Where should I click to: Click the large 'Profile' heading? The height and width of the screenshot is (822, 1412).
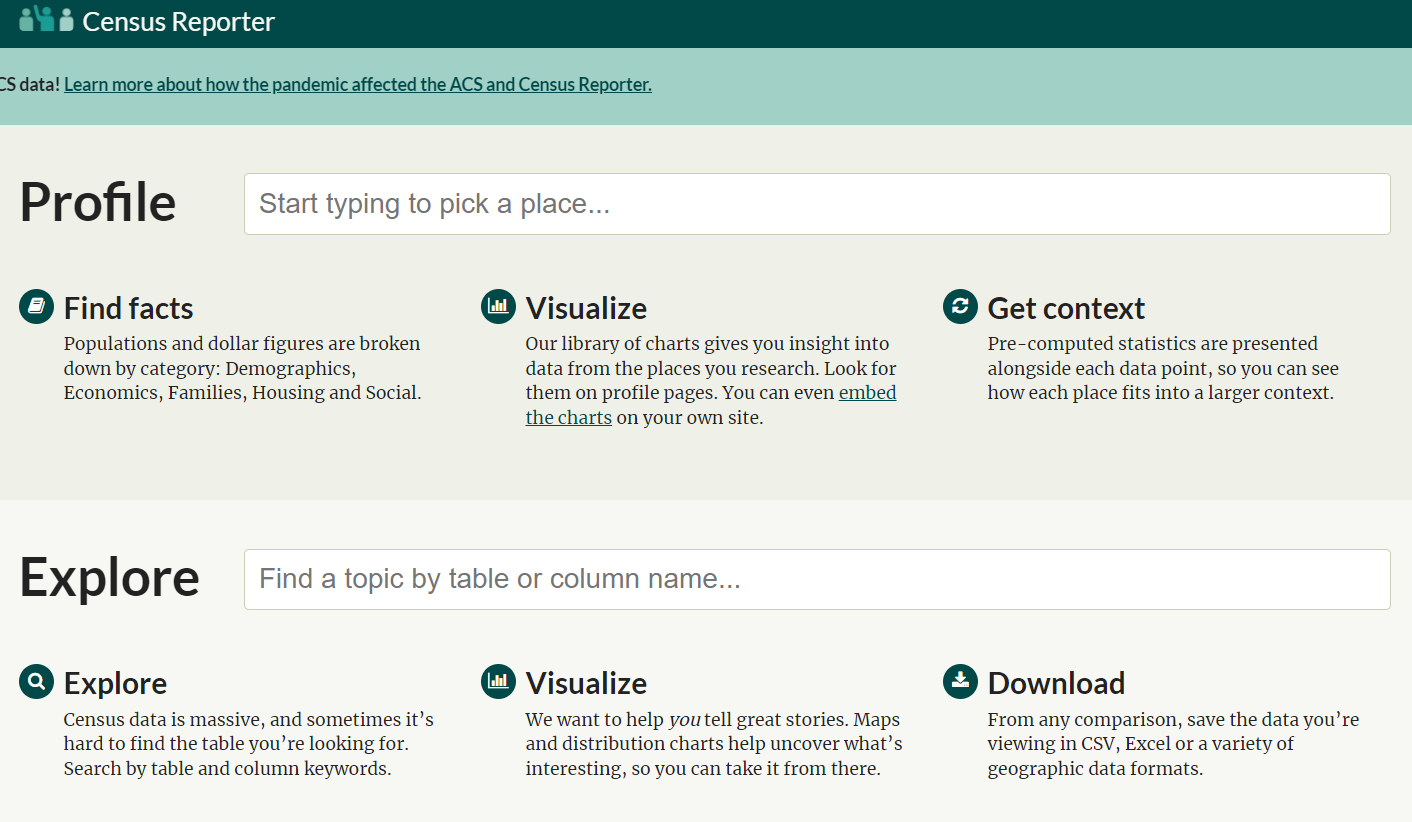[98, 202]
